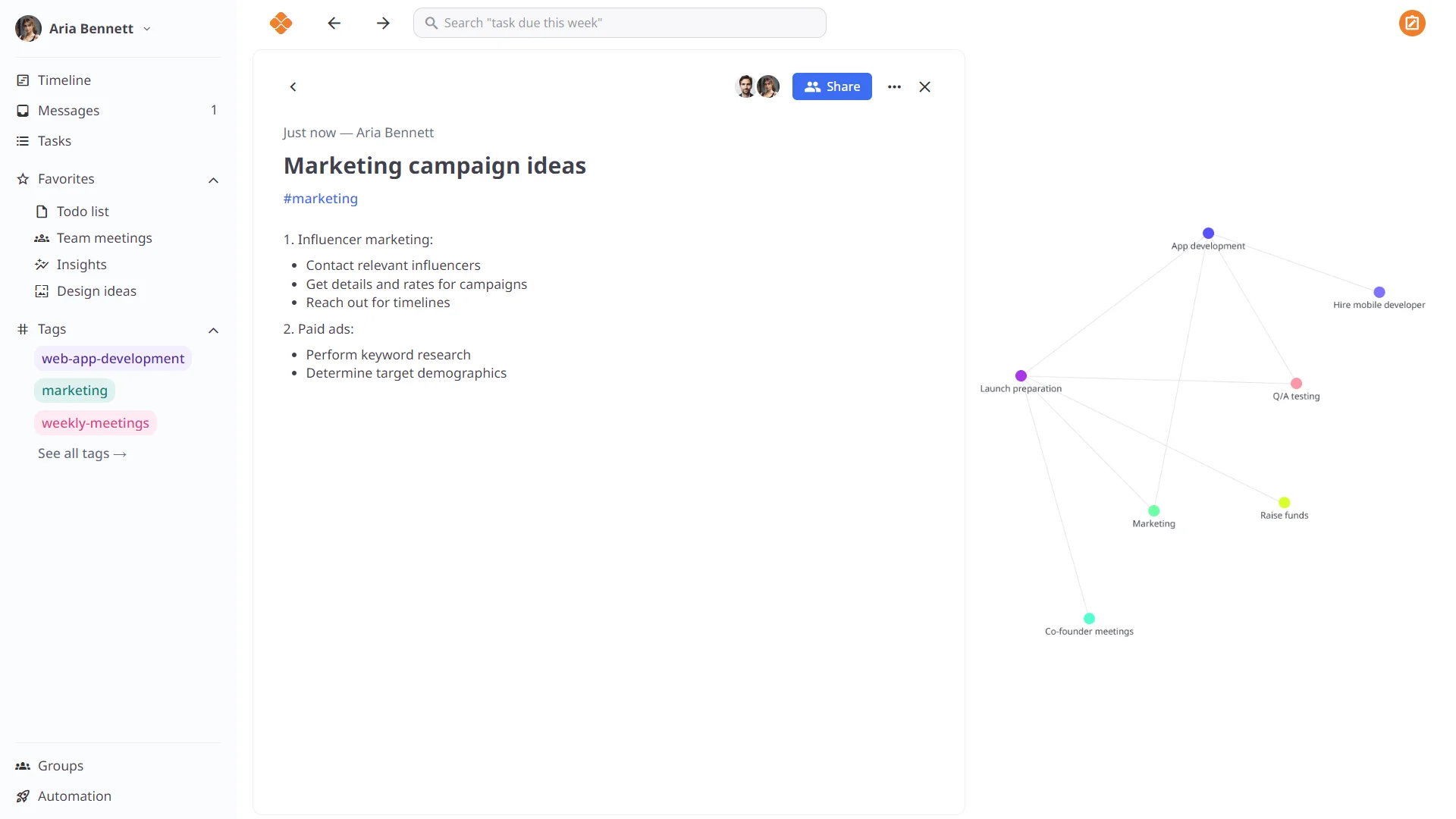Click the orange circle icon top right

pos(1412,24)
